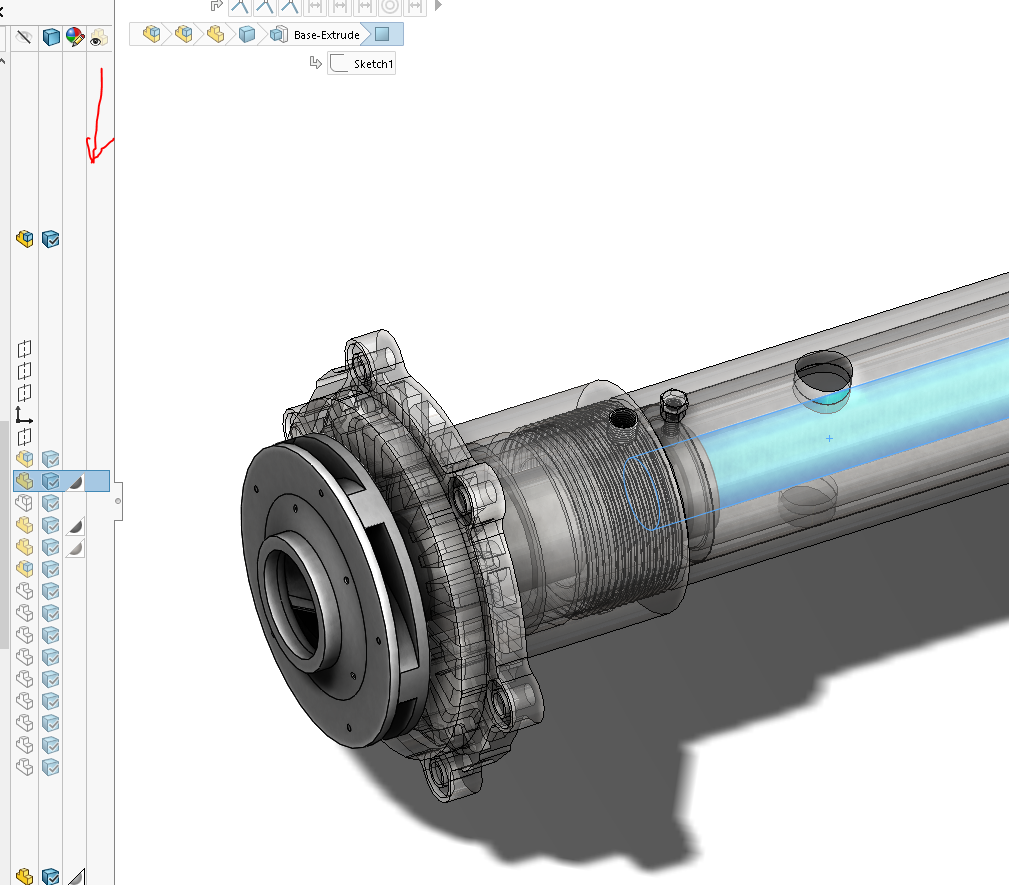Uncheck the cube checkbox below the selected row

pos(50,503)
